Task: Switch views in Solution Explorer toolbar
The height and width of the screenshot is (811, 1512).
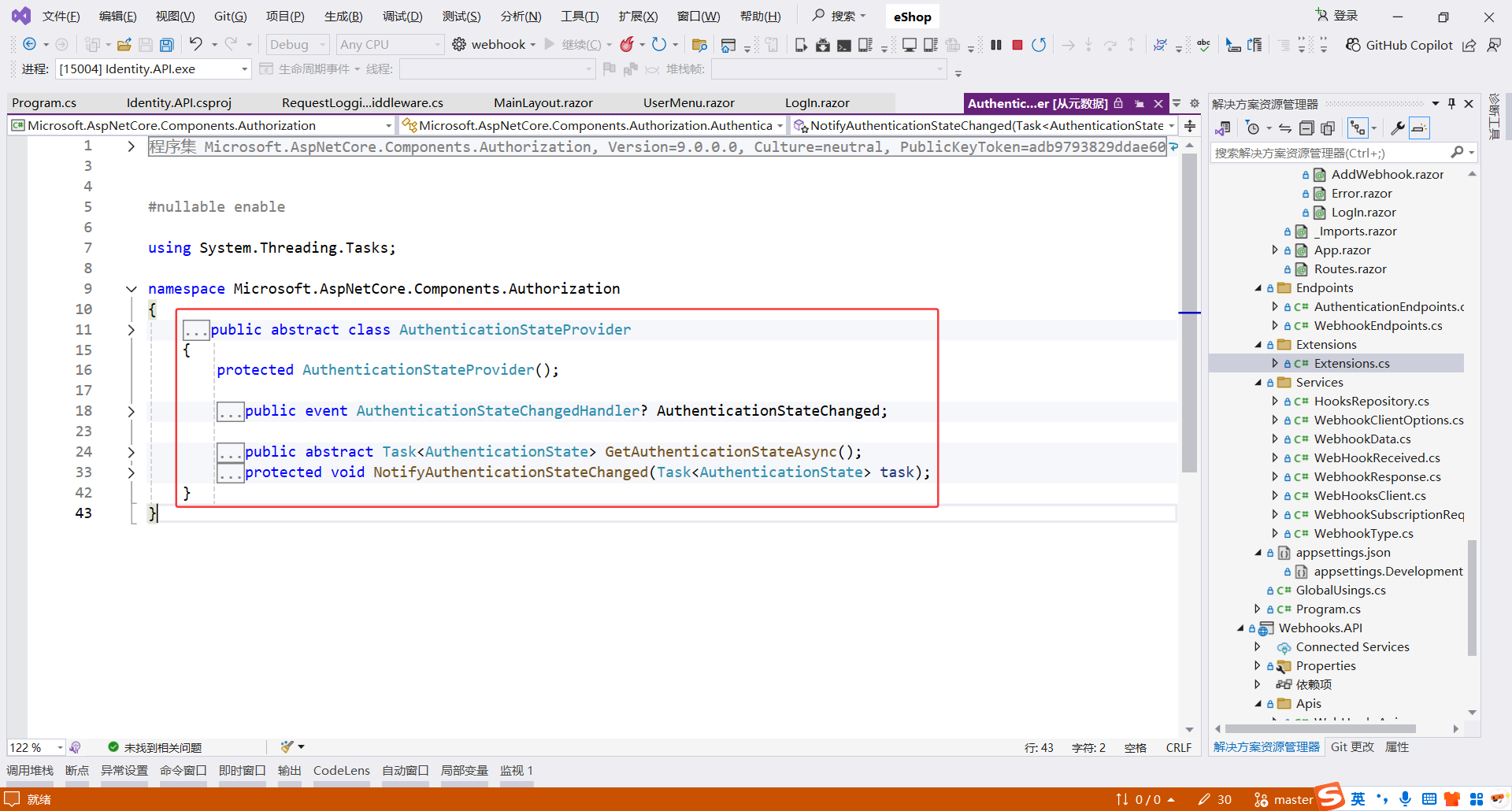Action: [x=1223, y=128]
